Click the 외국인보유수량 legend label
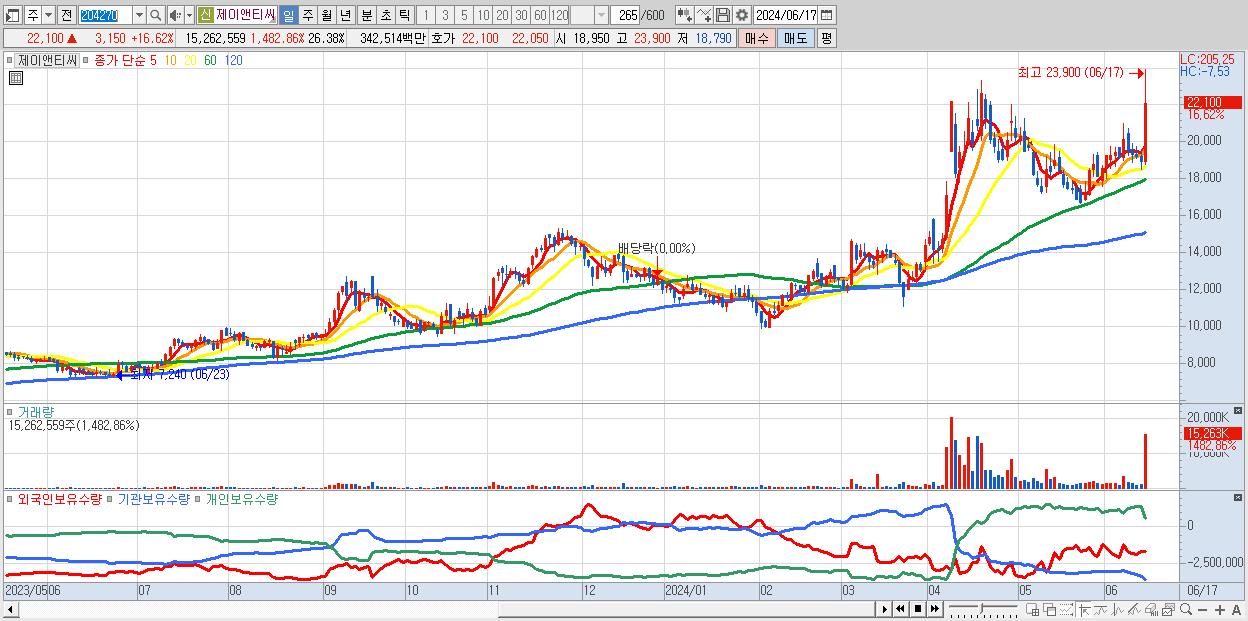 pos(59,498)
